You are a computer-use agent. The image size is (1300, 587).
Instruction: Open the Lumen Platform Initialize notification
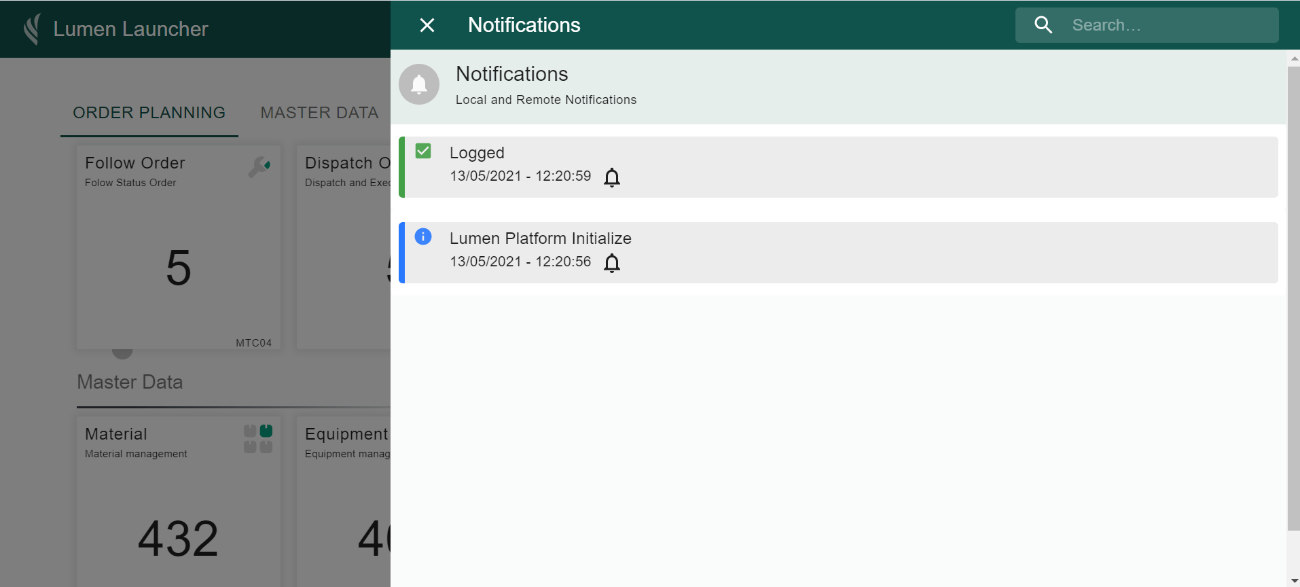coord(838,253)
